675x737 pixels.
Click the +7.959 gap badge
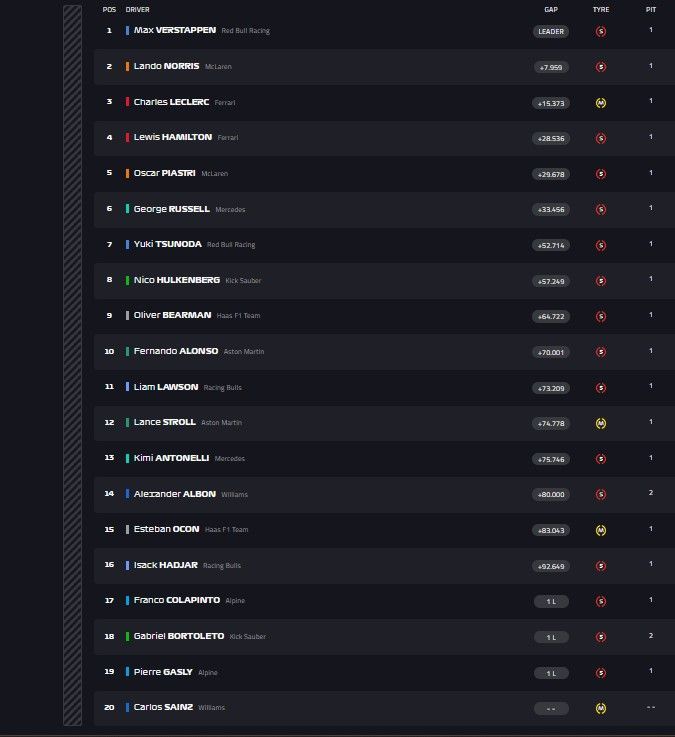pos(551,67)
